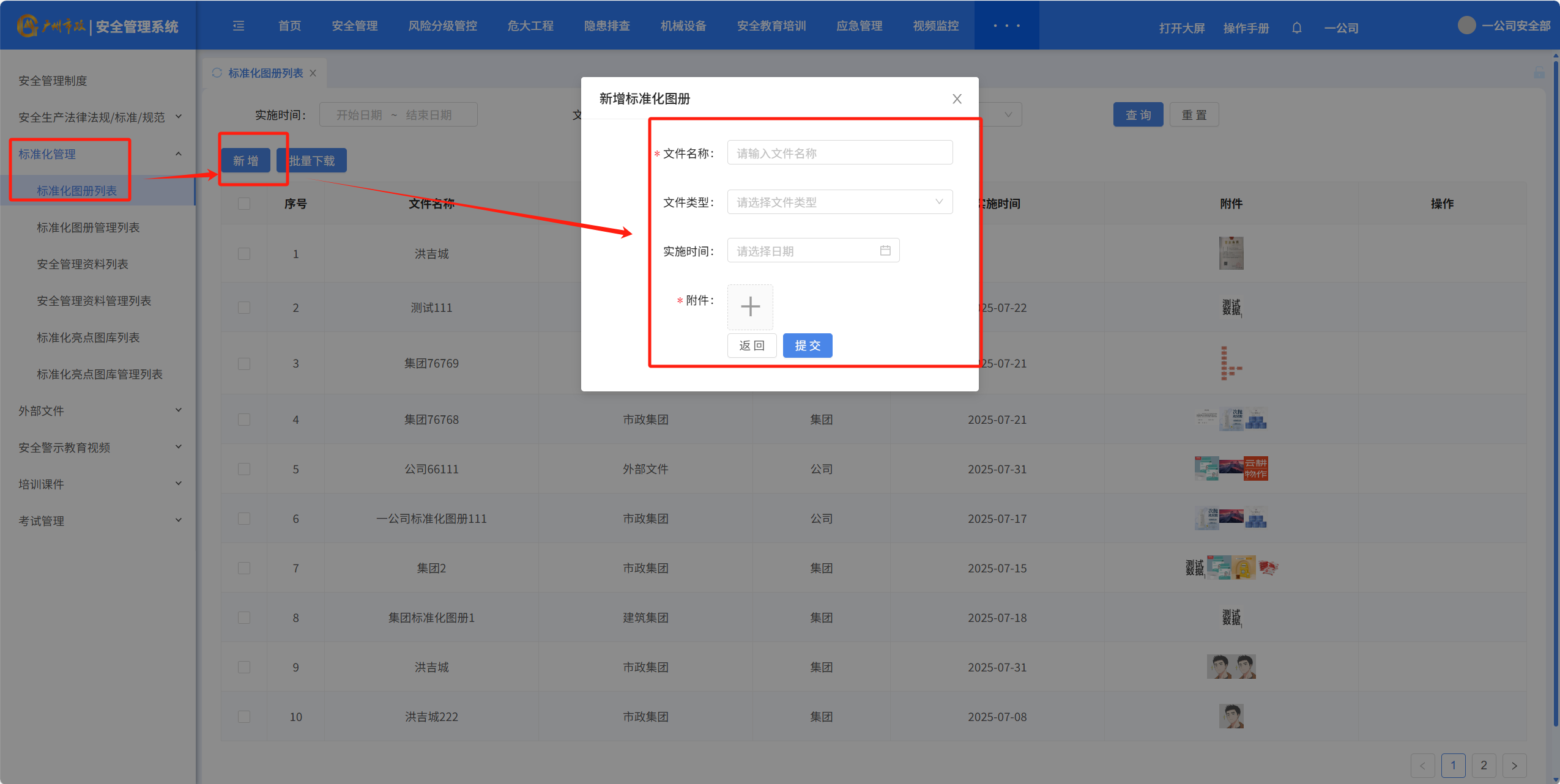Open the three-dots overflow menu in navbar

coord(1006,26)
